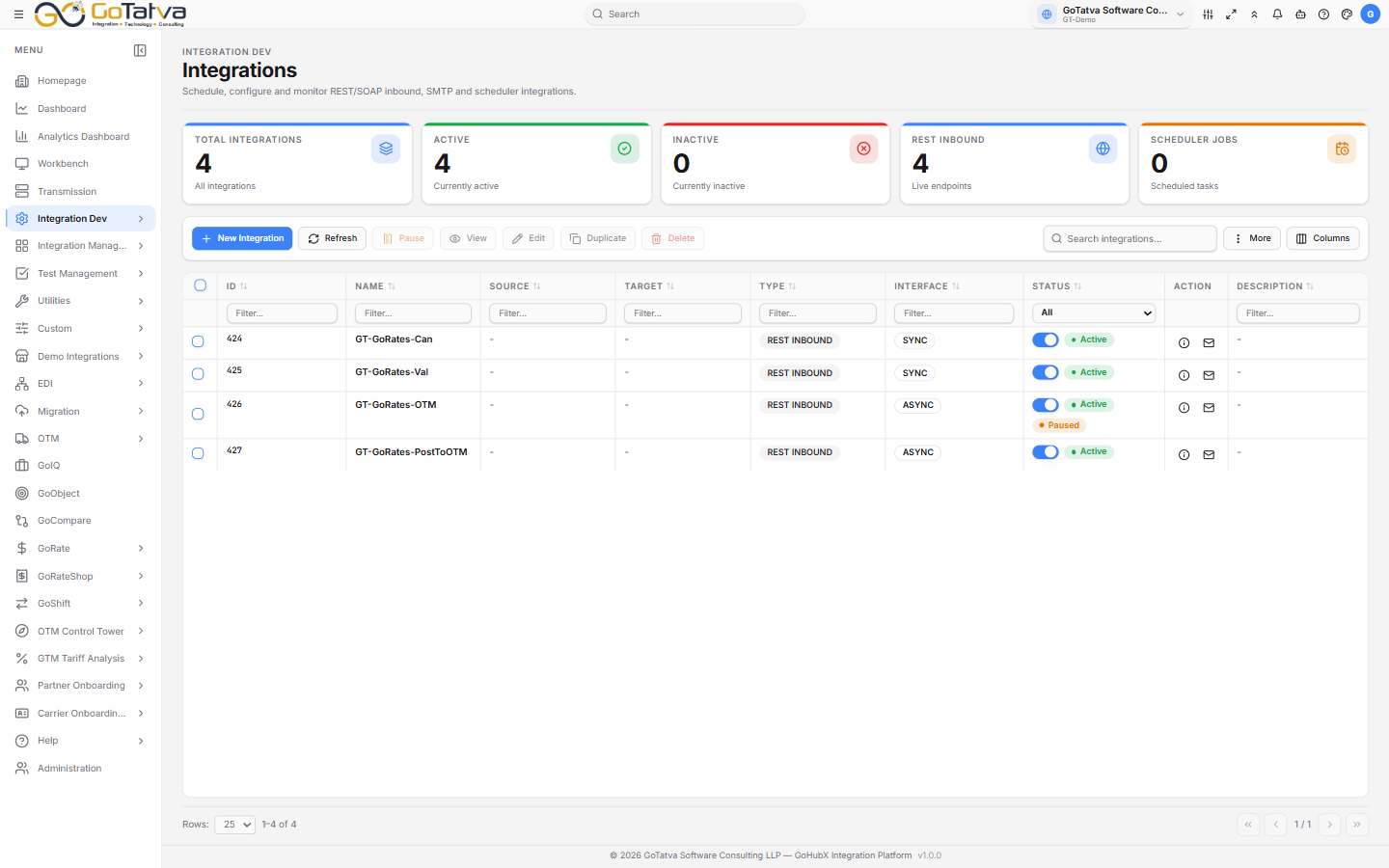Toggle the status switch for GT-GoRates-OTM

tap(1046, 405)
